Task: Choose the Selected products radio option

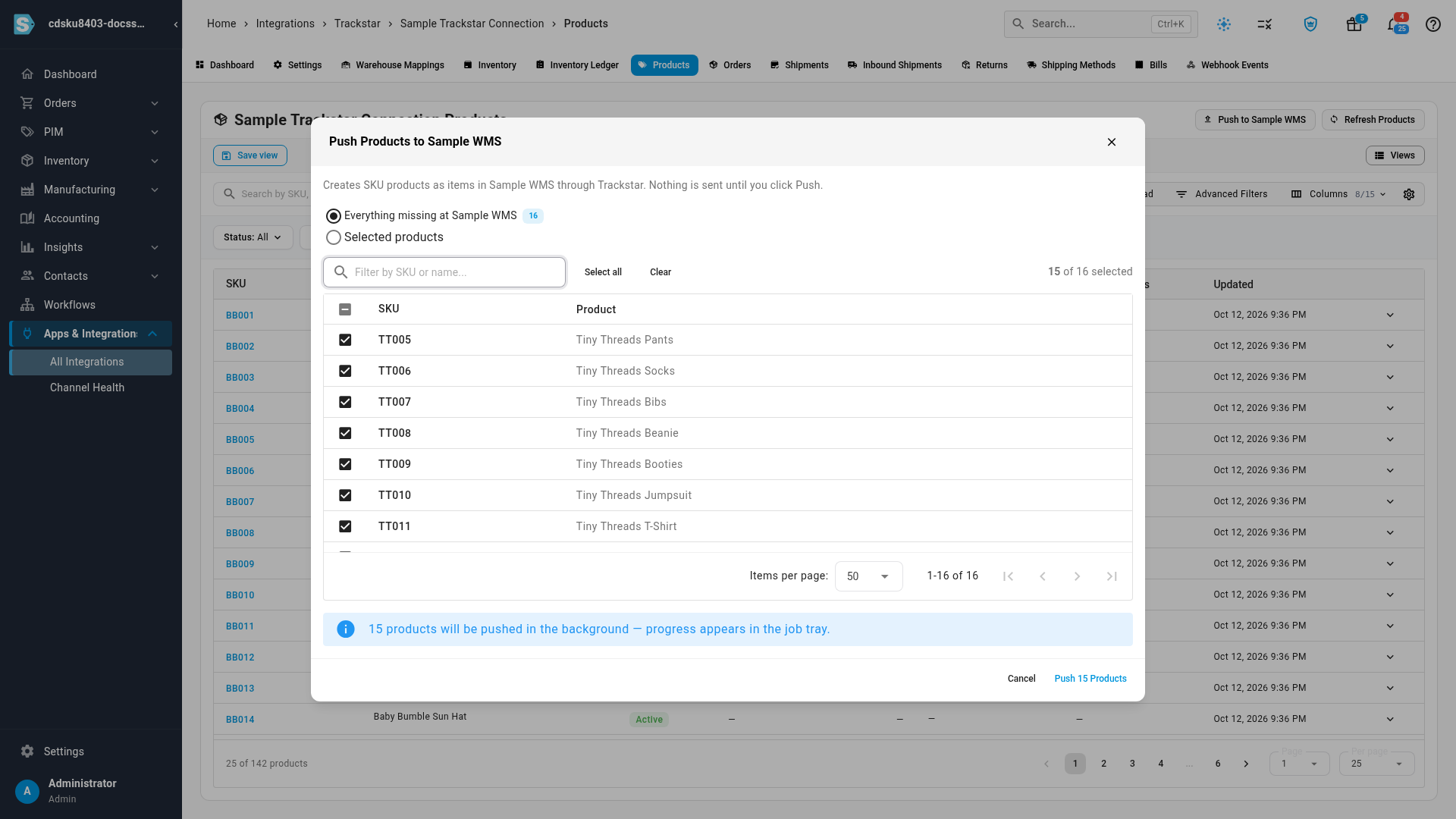Action: [x=334, y=237]
